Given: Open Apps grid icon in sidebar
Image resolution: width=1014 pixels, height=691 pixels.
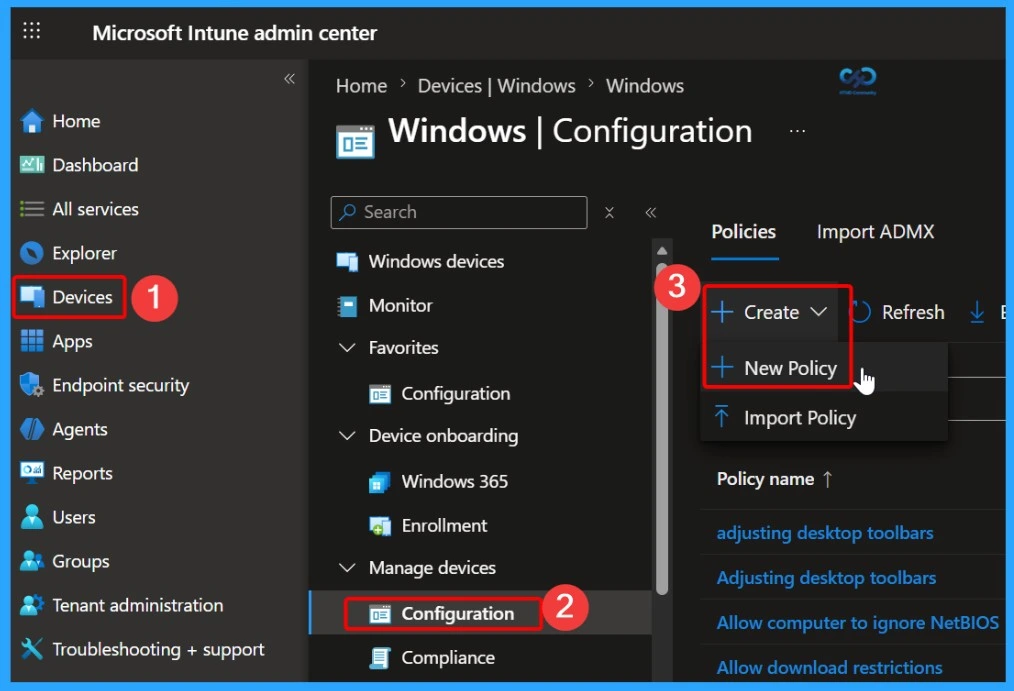Looking at the screenshot, I should coord(32,341).
